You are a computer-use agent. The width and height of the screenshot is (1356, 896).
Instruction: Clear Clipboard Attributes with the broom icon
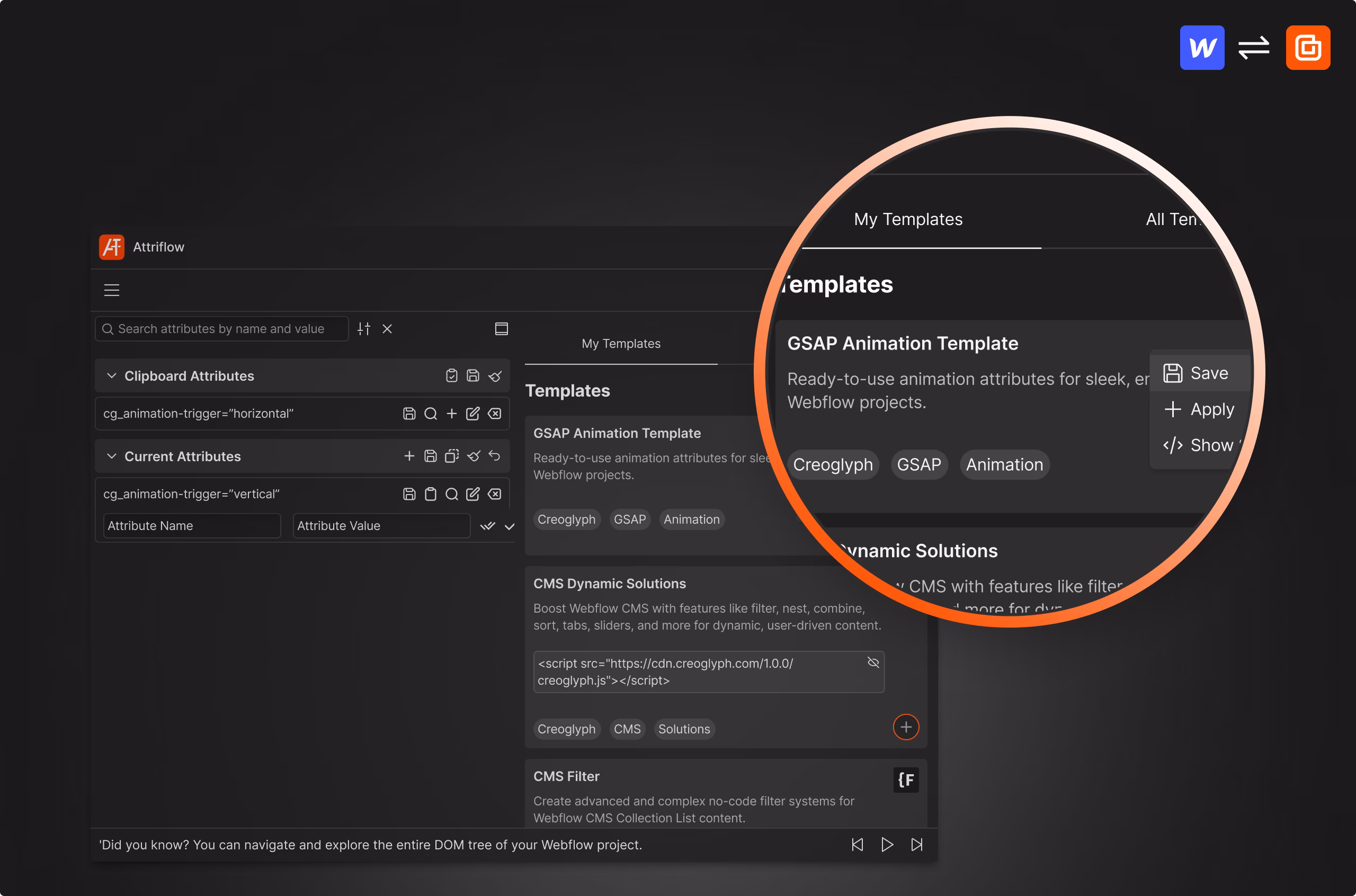tap(495, 375)
